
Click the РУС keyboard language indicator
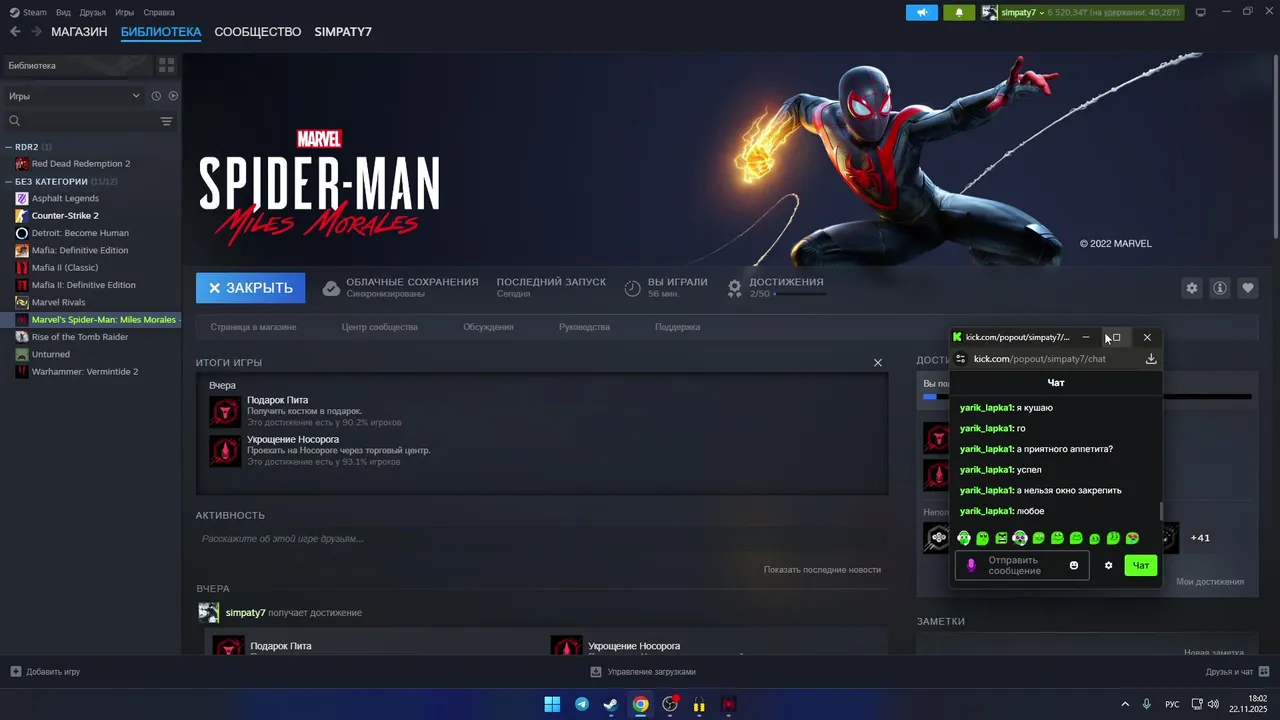tap(1172, 704)
